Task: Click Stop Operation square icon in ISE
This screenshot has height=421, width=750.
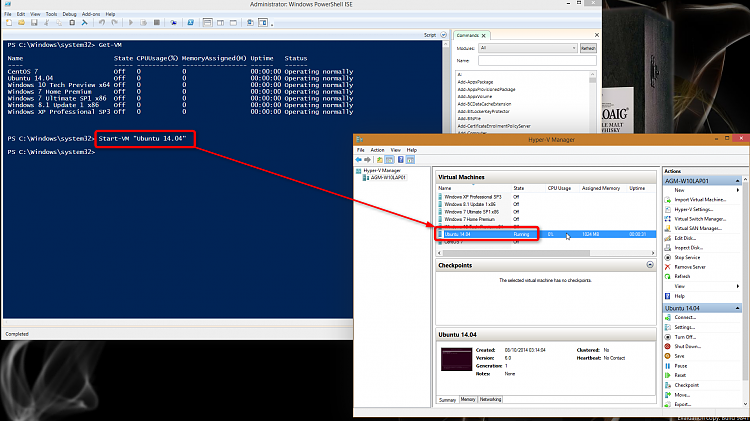Action: tap(156, 22)
